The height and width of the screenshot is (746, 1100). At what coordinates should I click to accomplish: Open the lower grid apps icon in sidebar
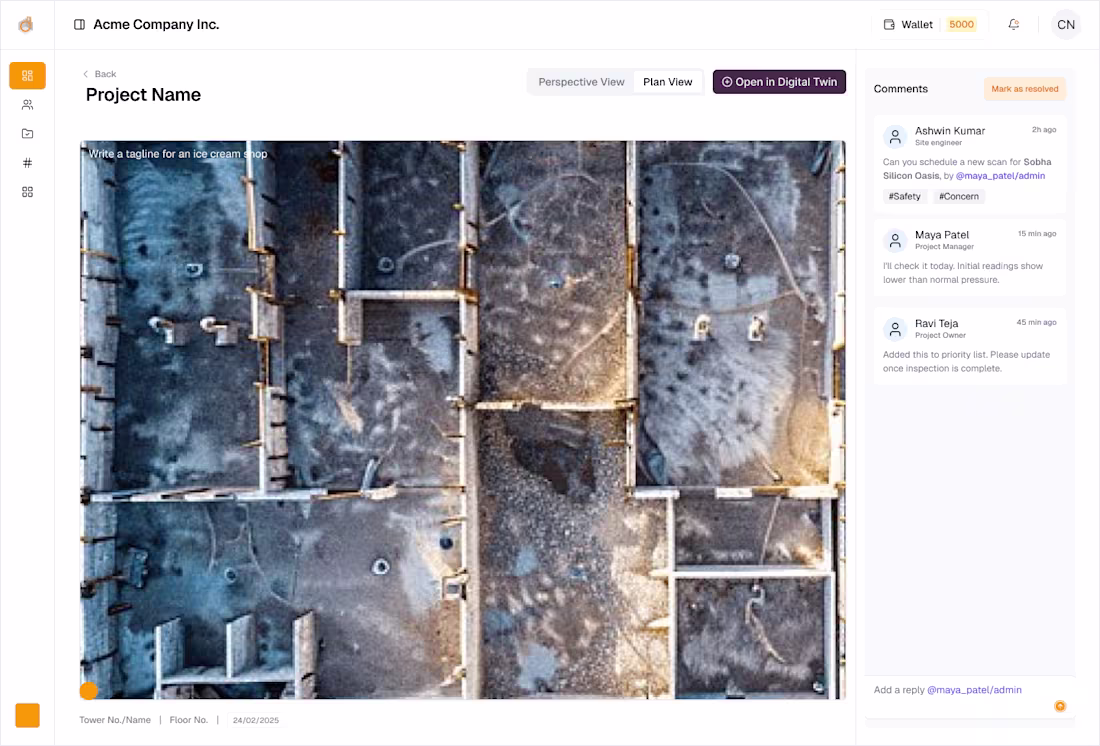27,192
